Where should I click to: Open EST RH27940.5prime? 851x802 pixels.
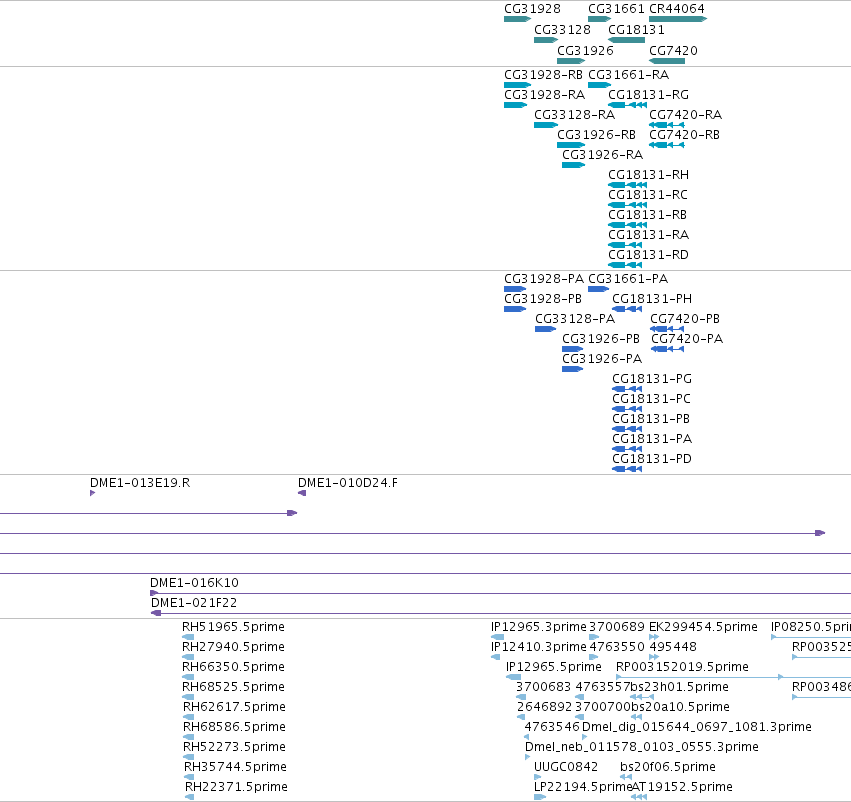188,658
